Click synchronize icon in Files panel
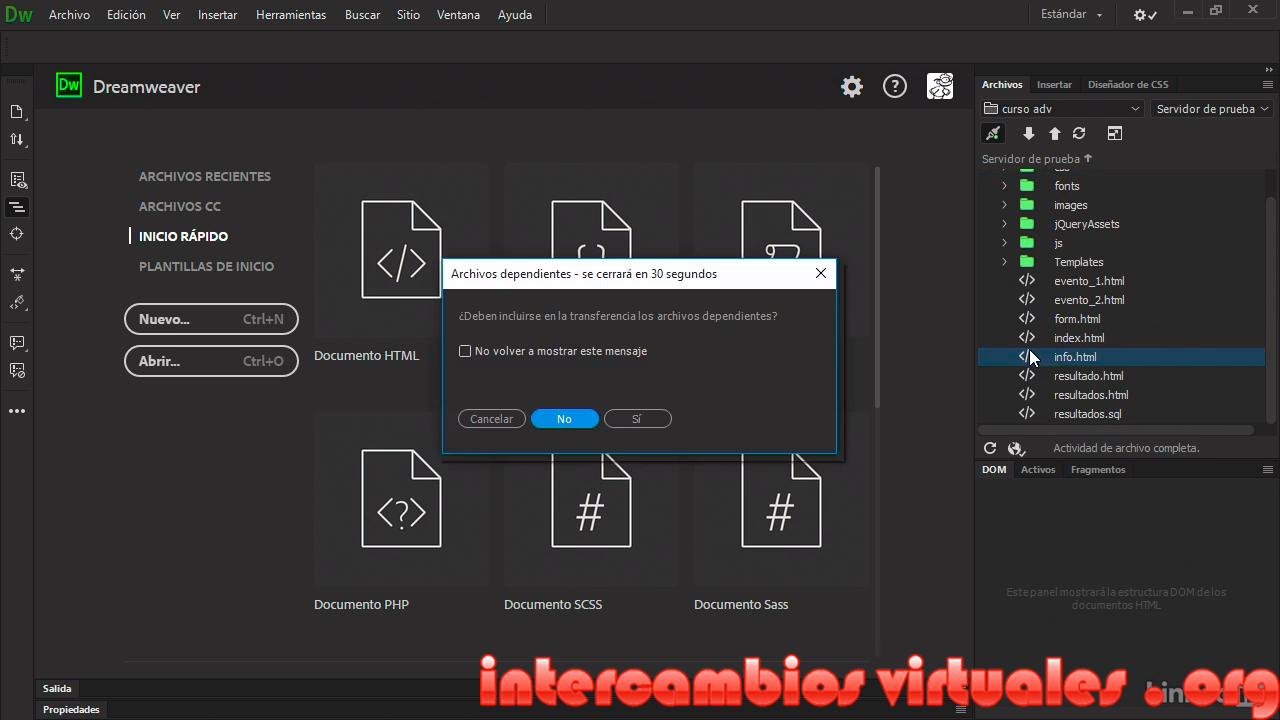Viewport: 1280px width, 720px height. (1079, 134)
